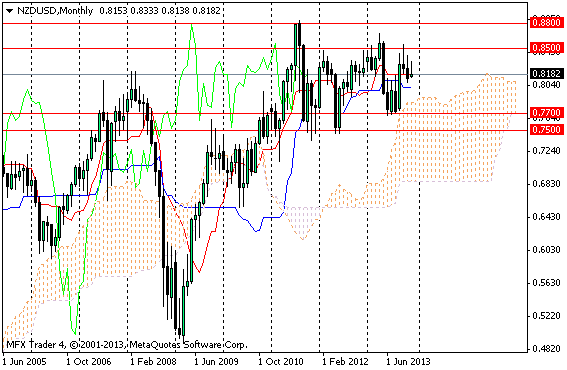Click the 0.6430 price scale value
The image size is (567, 370).
(x=546, y=217)
